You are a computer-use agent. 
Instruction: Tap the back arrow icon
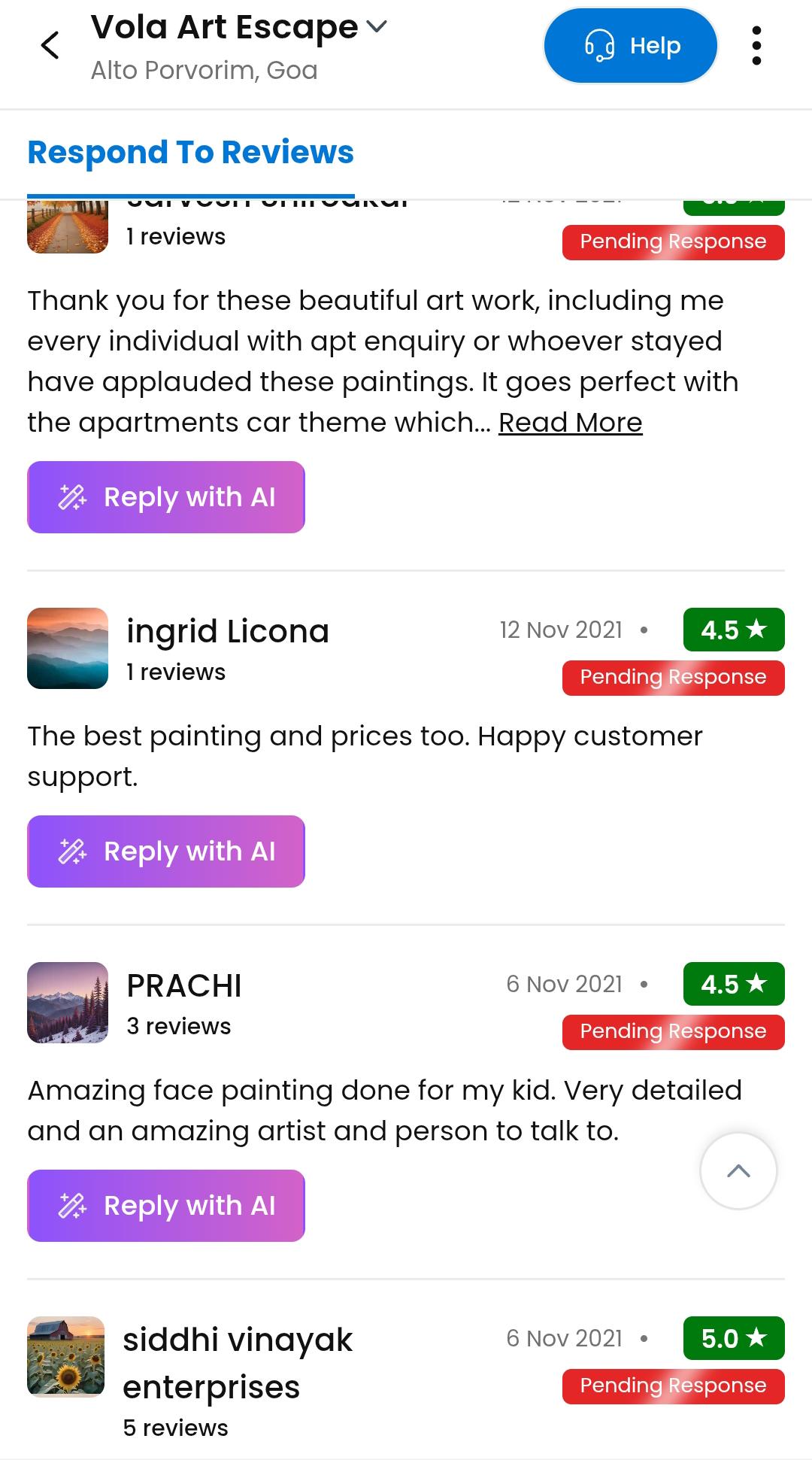click(50, 45)
